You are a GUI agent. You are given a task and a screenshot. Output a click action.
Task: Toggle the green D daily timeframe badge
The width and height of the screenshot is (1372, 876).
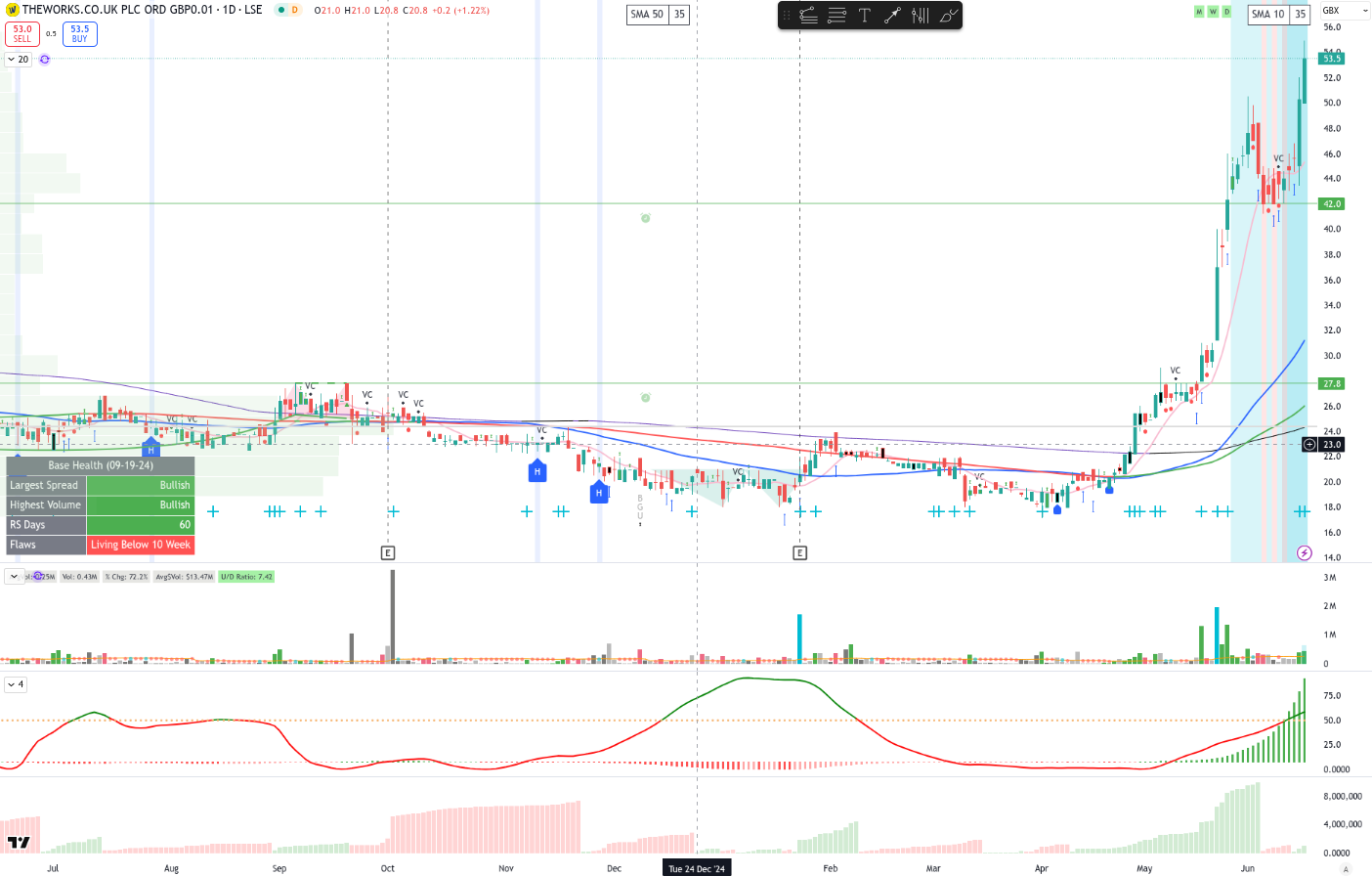click(1226, 12)
